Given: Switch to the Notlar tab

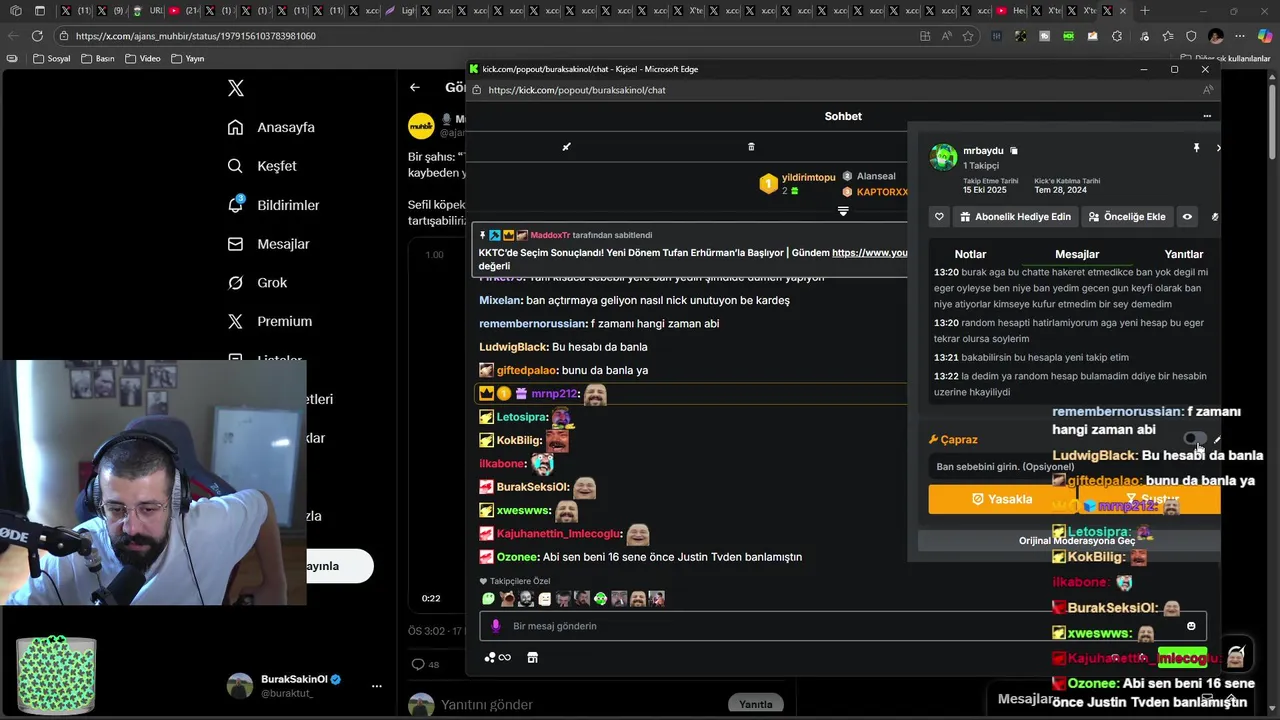Looking at the screenshot, I should 970,254.
